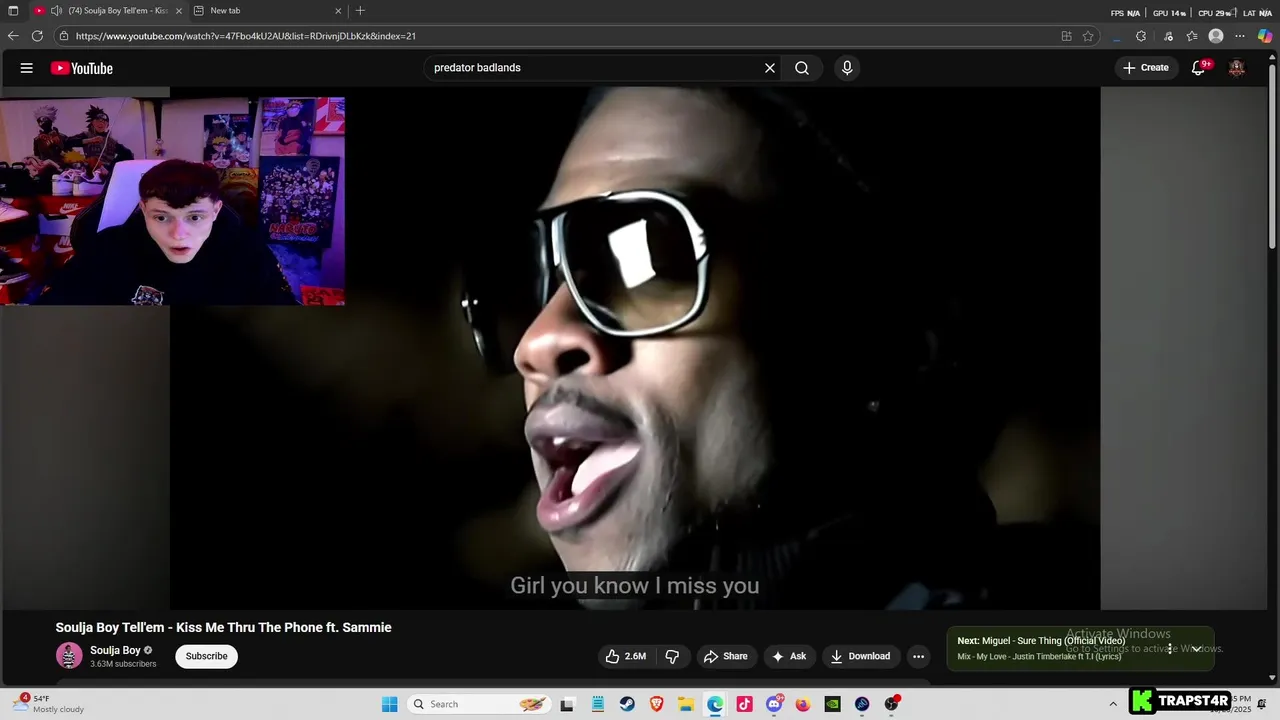Screen dimensions: 1280x720
Task: Start voice search with microphone icon
Action: pos(847,68)
